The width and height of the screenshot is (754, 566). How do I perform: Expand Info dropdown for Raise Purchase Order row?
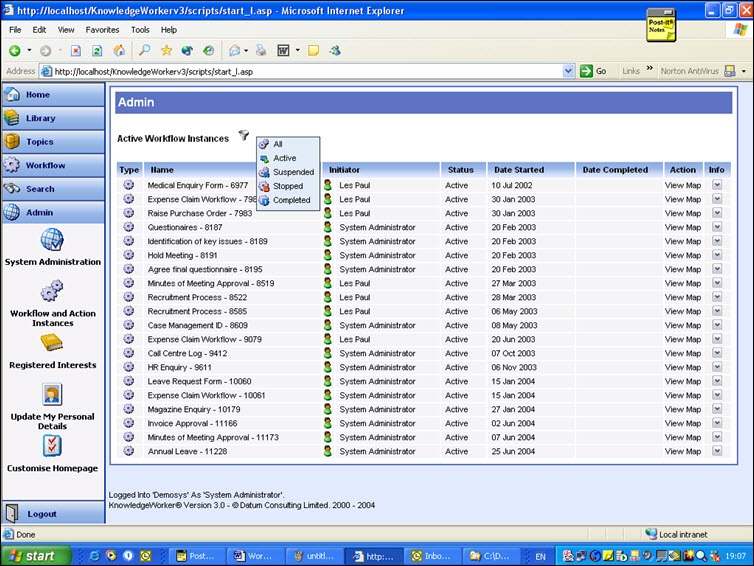coord(717,213)
